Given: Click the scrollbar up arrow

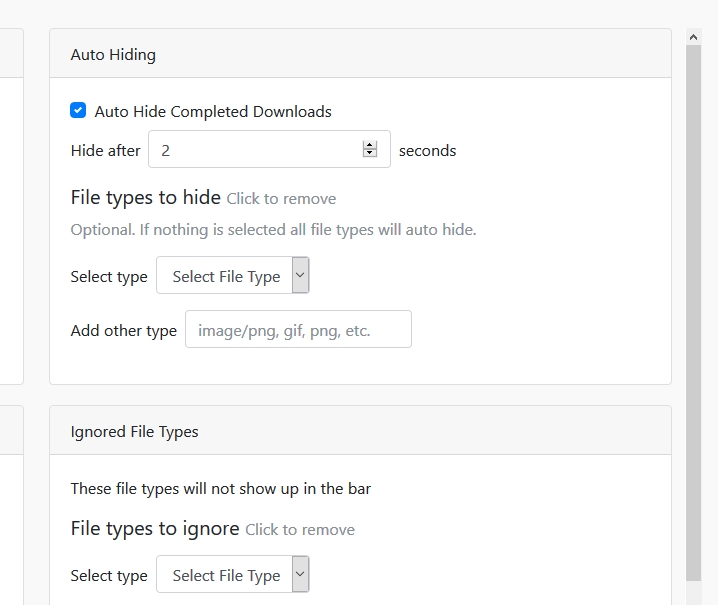Looking at the screenshot, I should tap(694, 37).
